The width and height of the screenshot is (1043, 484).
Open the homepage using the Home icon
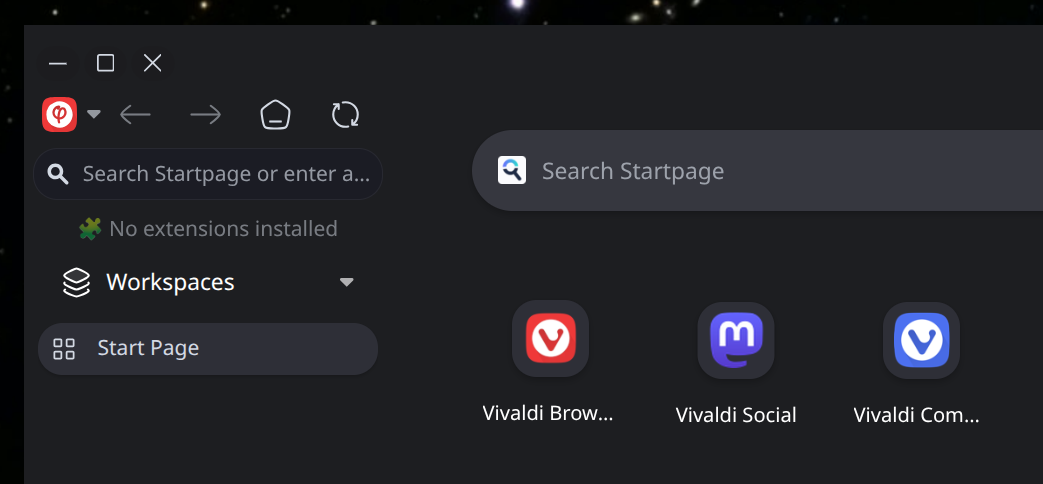(275, 115)
